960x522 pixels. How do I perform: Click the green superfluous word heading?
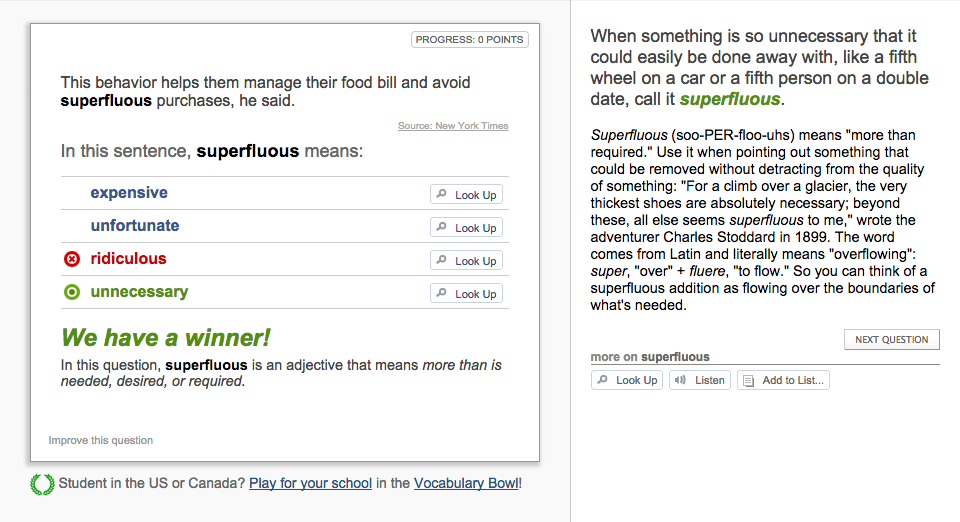pyautogui.click(x=729, y=99)
